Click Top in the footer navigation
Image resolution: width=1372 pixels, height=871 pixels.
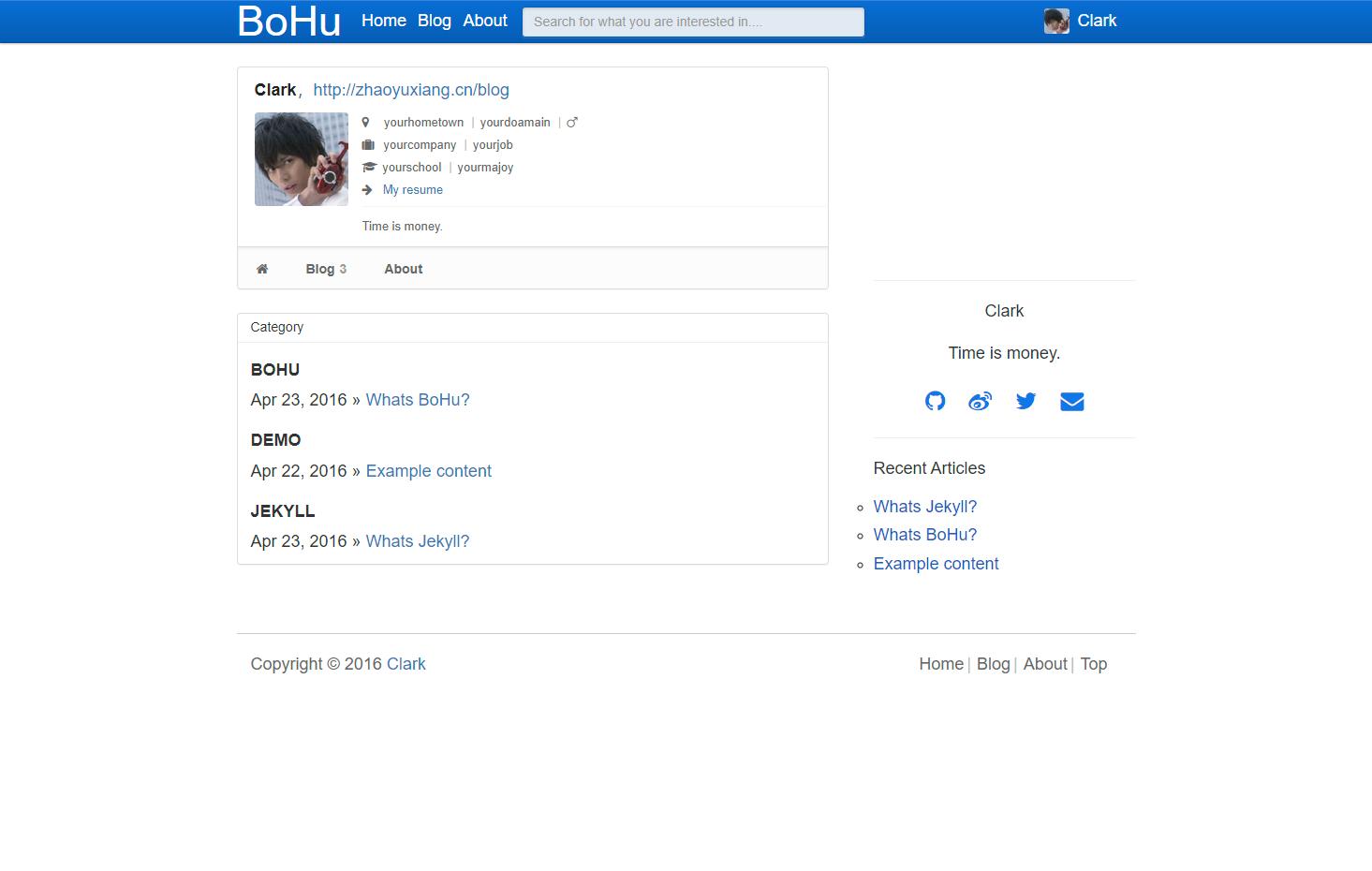pos(1093,664)
